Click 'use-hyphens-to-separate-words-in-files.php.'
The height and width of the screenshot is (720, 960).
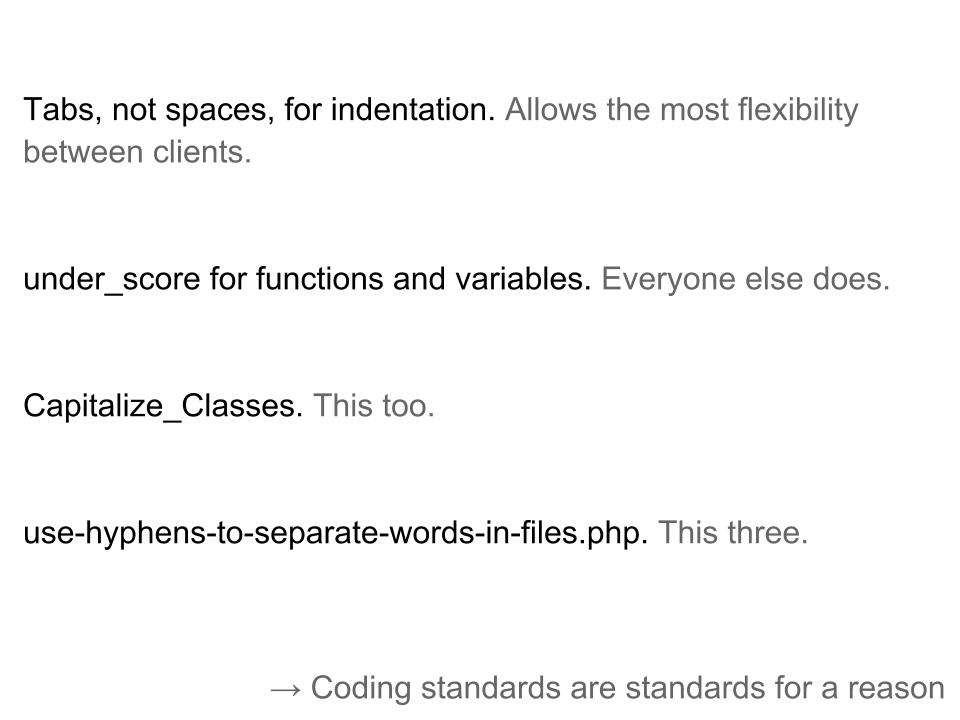(x=336, y=533)
